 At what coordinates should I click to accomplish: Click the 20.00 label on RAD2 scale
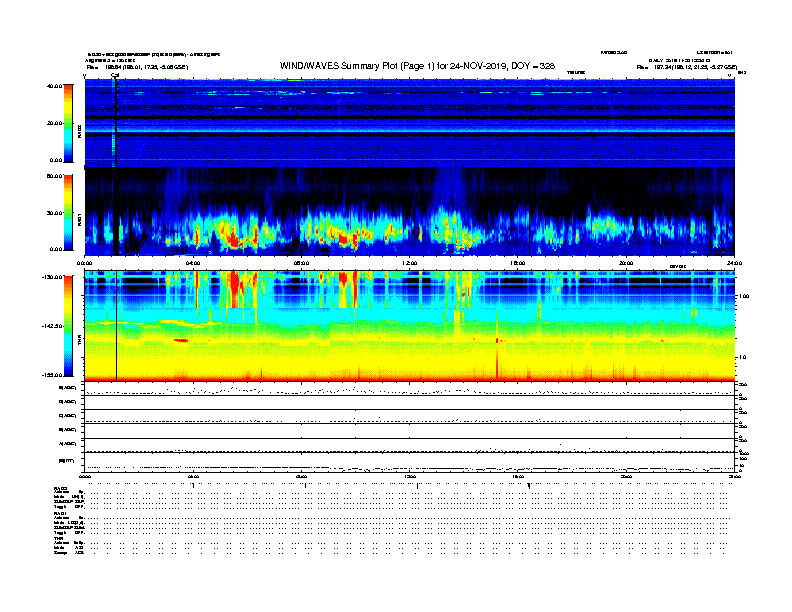tap(55, 123)
